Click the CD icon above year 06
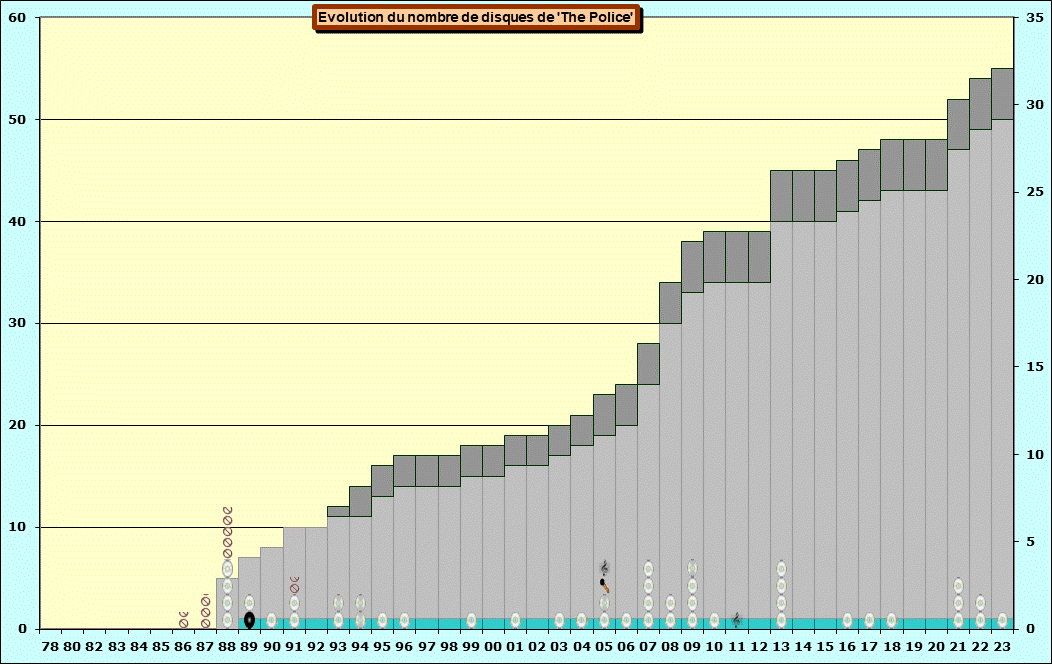 click(x=626, y=620)
